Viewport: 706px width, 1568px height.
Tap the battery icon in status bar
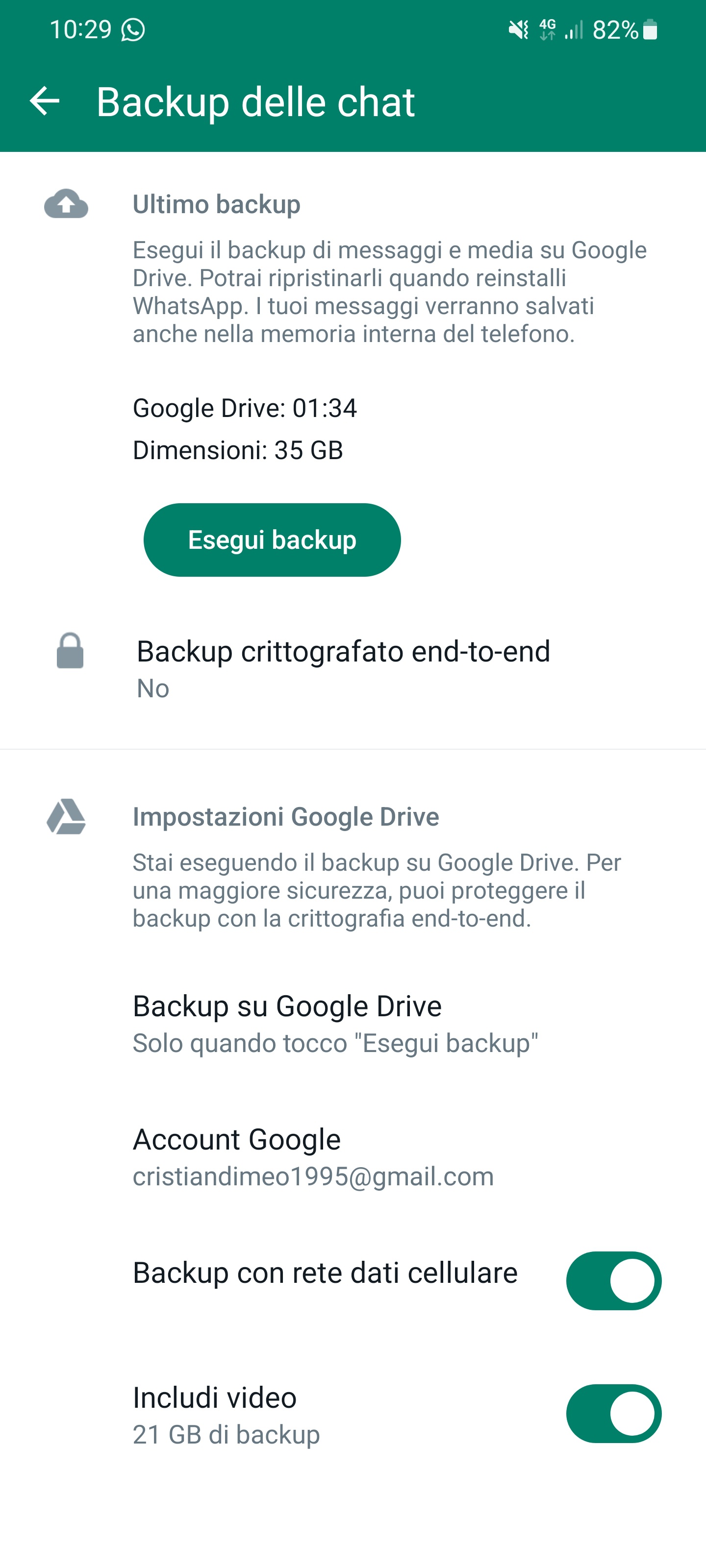(651, 30)
